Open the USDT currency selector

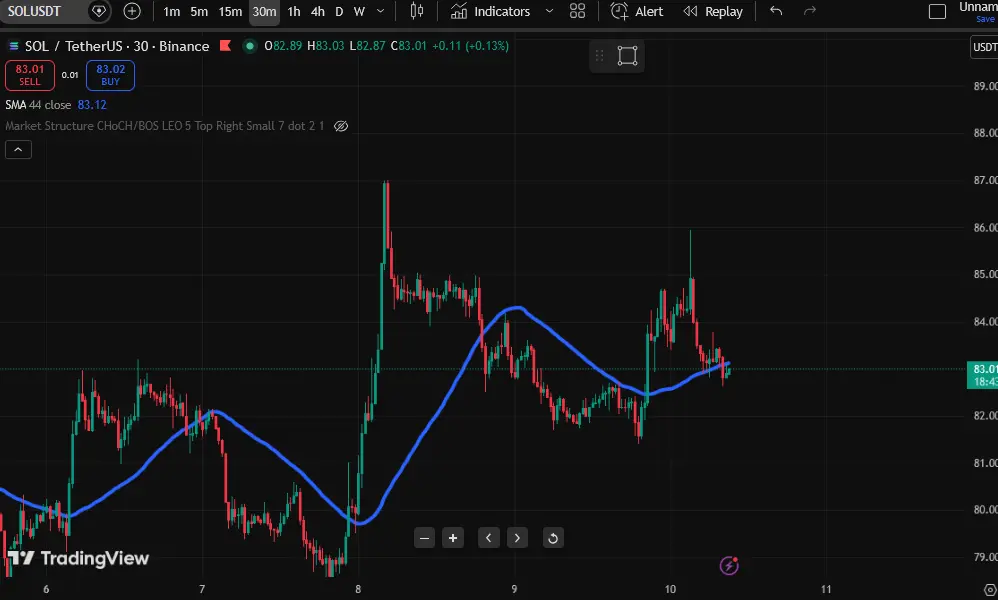[984, 47]
